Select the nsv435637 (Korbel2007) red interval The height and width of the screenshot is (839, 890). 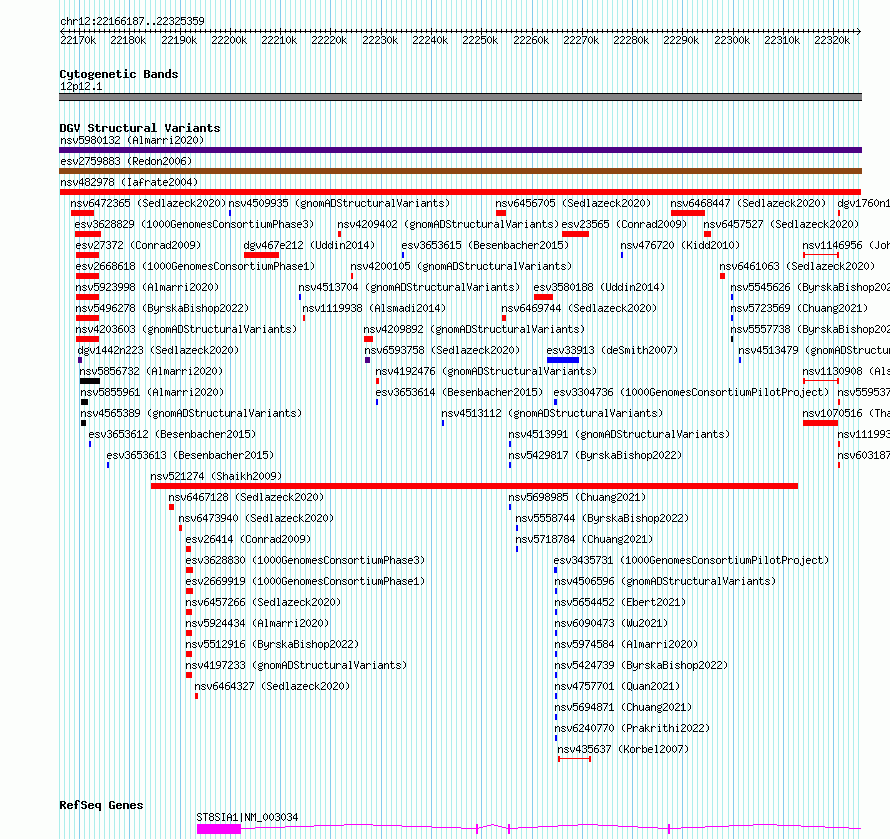574,759
